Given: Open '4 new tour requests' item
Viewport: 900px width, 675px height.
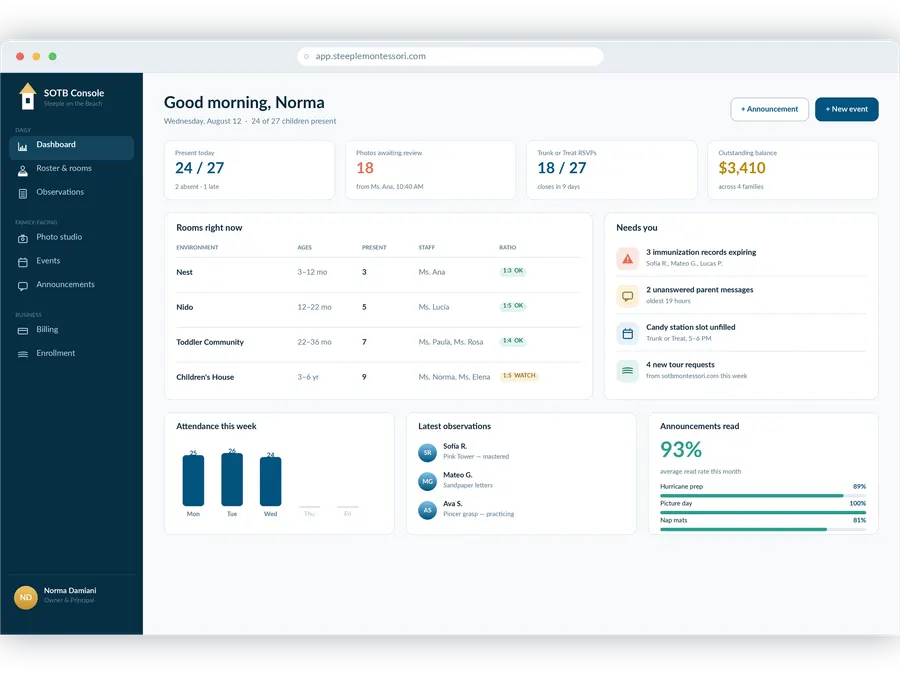Looking at the screenshot, I should point(740,370).
